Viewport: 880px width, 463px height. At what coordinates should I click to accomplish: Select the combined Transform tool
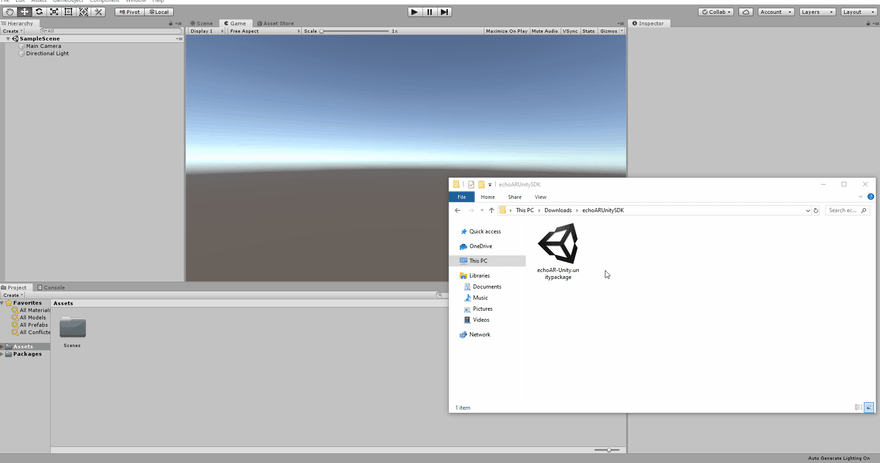(x=83, y=12)
